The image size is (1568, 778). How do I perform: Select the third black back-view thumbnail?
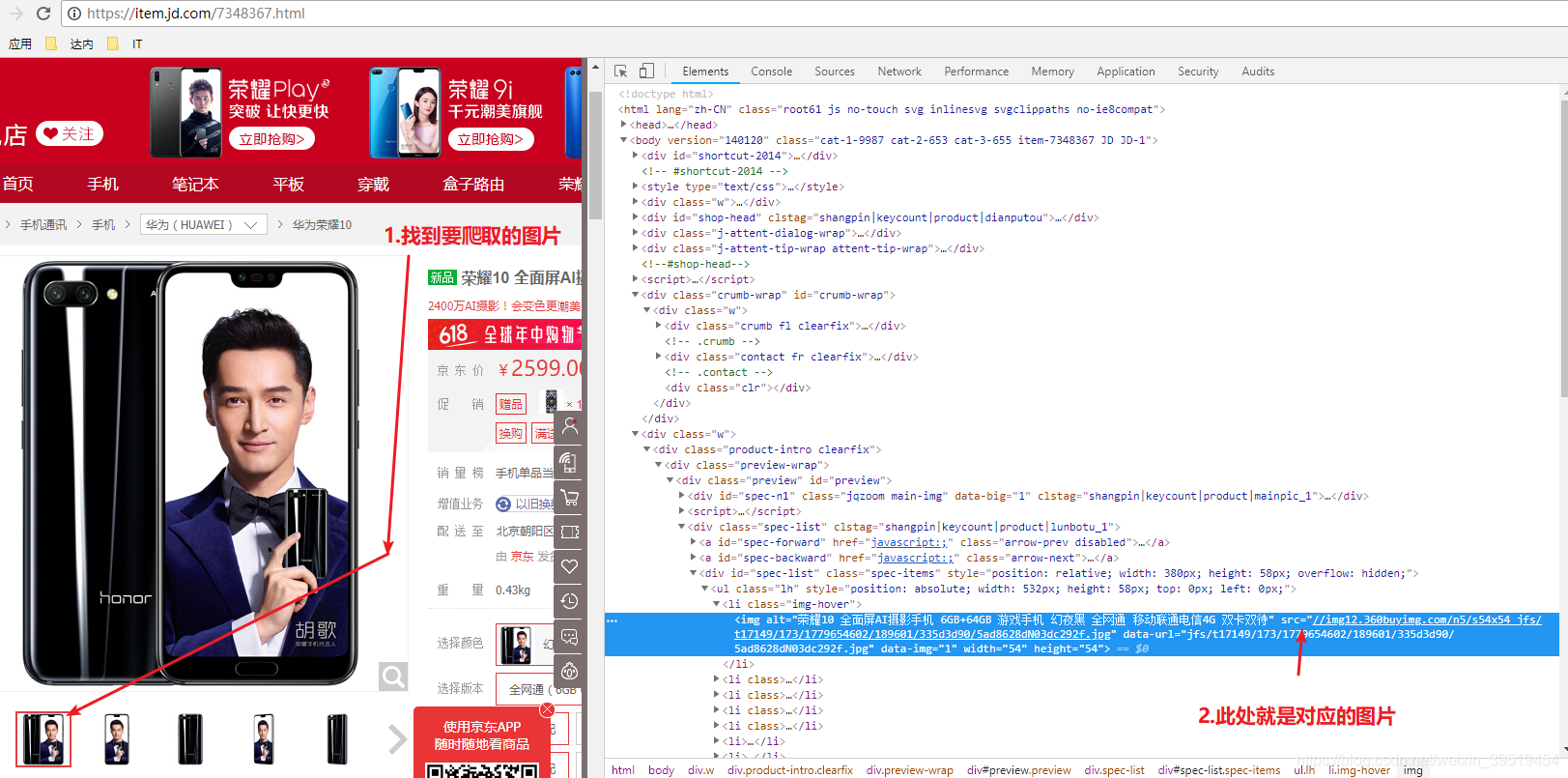point(190,739)
